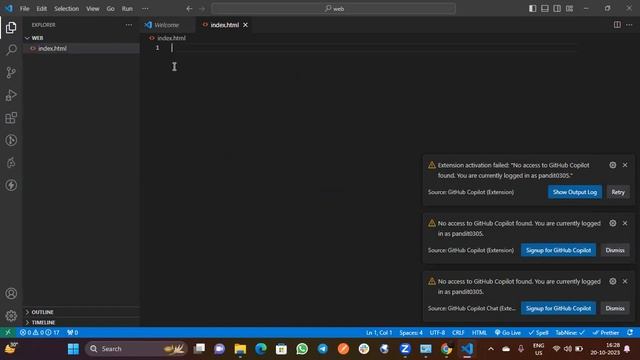Open problems errors and warnings counter
Viewport: 640px width, 360px height.
[x=40, y=332]
